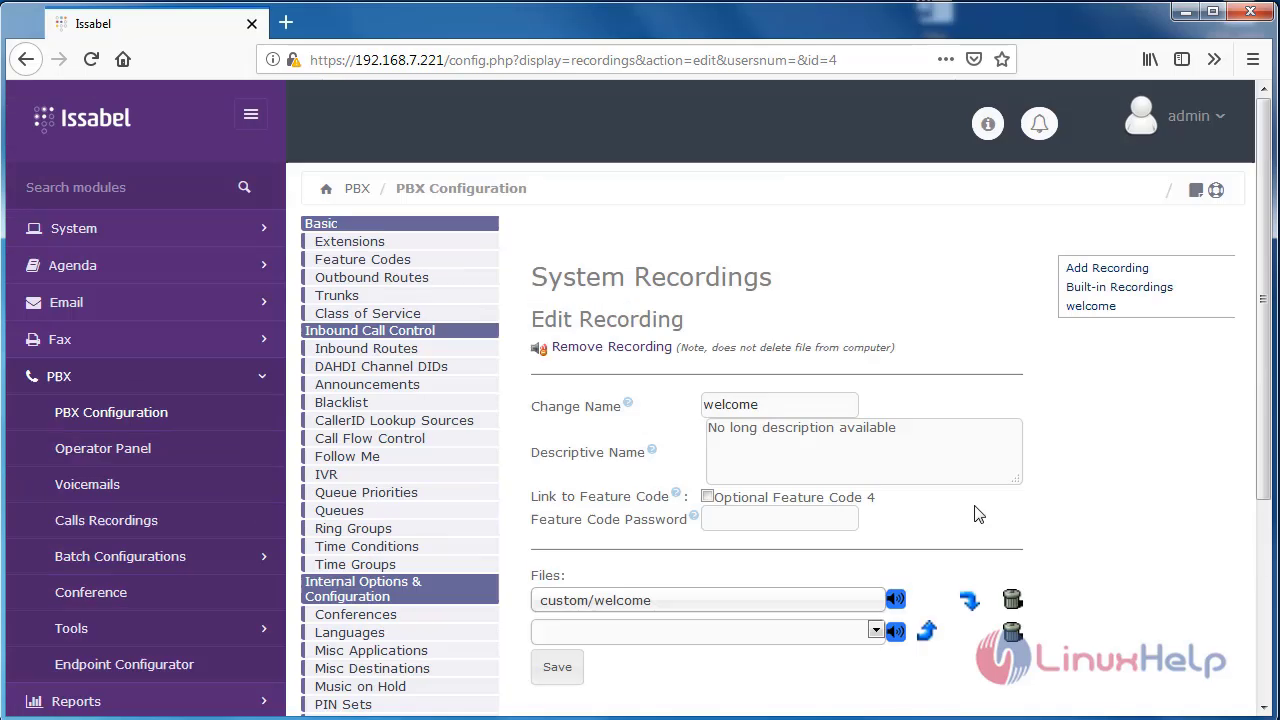Click Feature Code Password field
The height and width of the screenshot is (720, 1280).
780,518
